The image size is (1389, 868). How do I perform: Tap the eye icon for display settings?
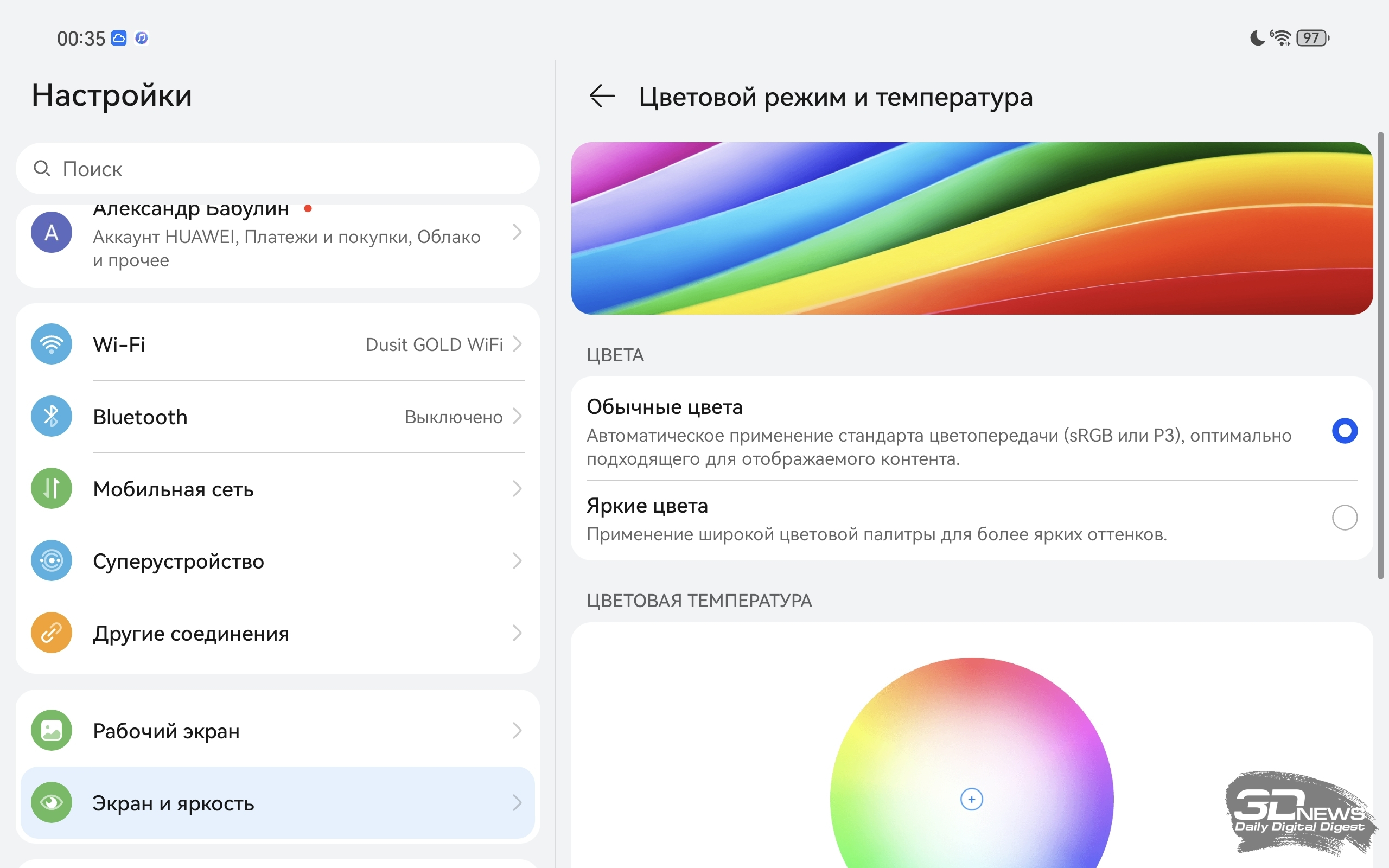coord(52,802)
